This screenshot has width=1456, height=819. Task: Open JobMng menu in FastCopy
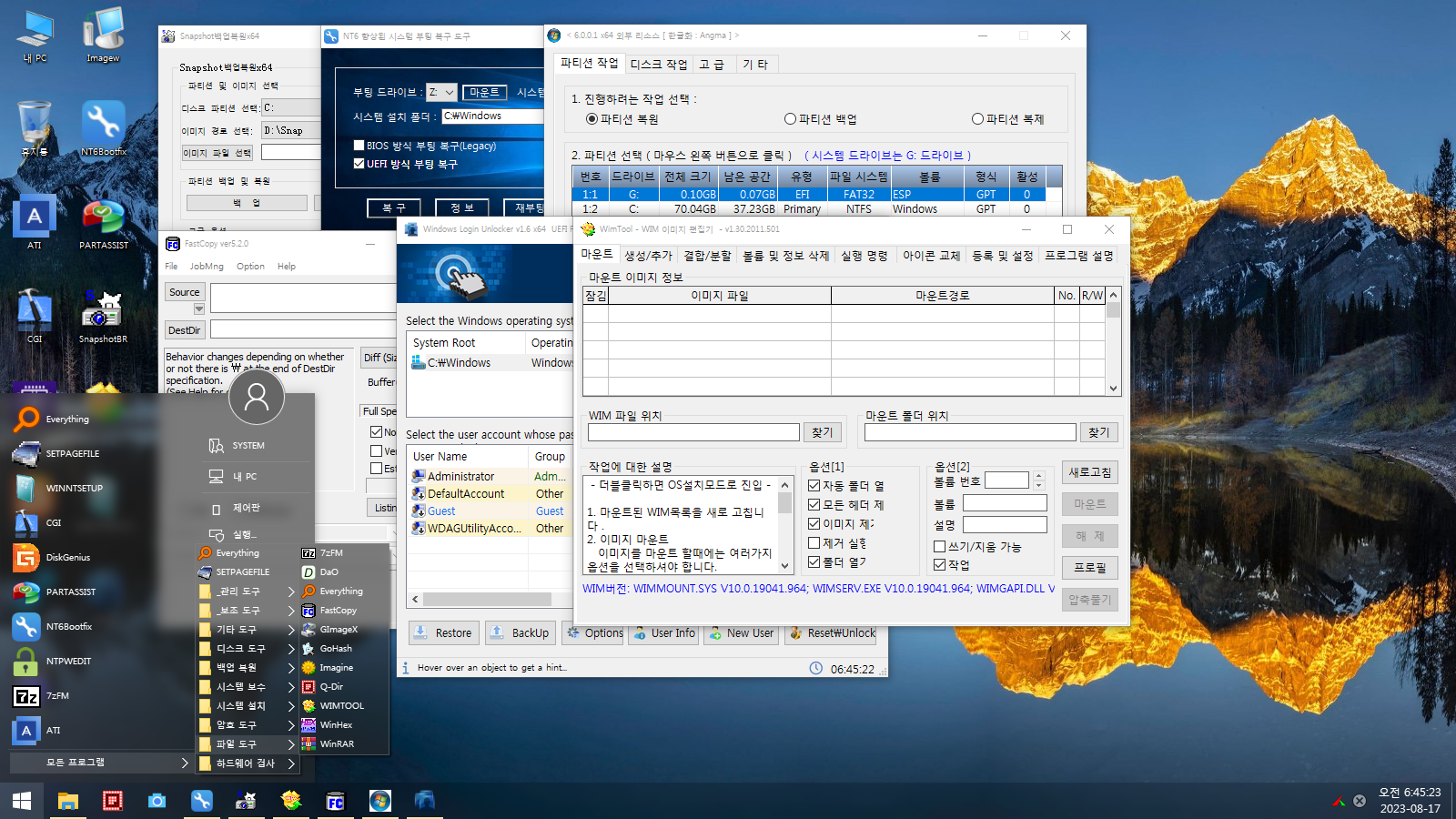pos(207,267)
